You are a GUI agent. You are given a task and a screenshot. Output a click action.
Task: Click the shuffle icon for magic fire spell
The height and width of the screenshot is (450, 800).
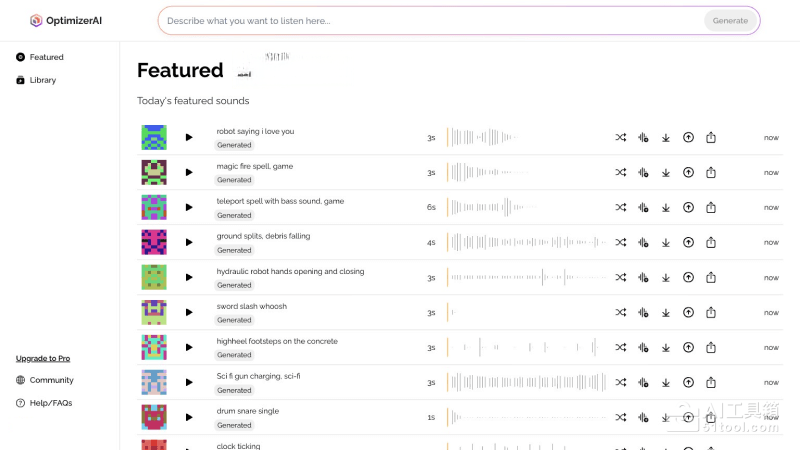click(620, 172)
